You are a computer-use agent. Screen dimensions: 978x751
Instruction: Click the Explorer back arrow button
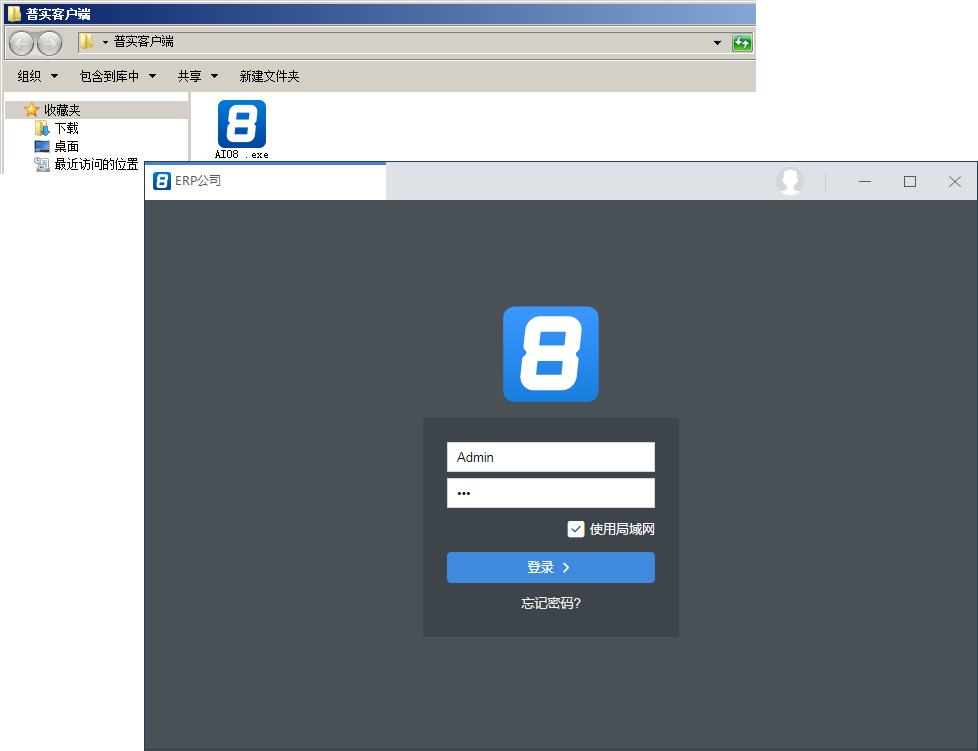[x=22, y=43]
